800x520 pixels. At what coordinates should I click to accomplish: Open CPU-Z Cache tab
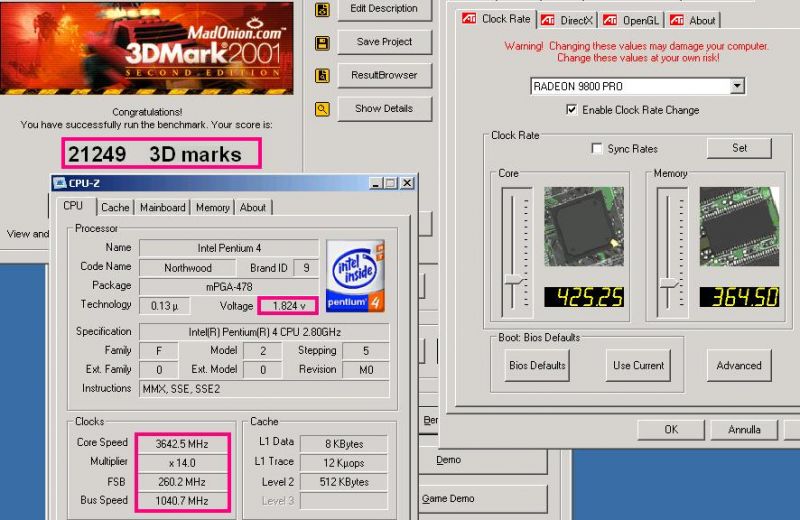(x=115, y=207)
